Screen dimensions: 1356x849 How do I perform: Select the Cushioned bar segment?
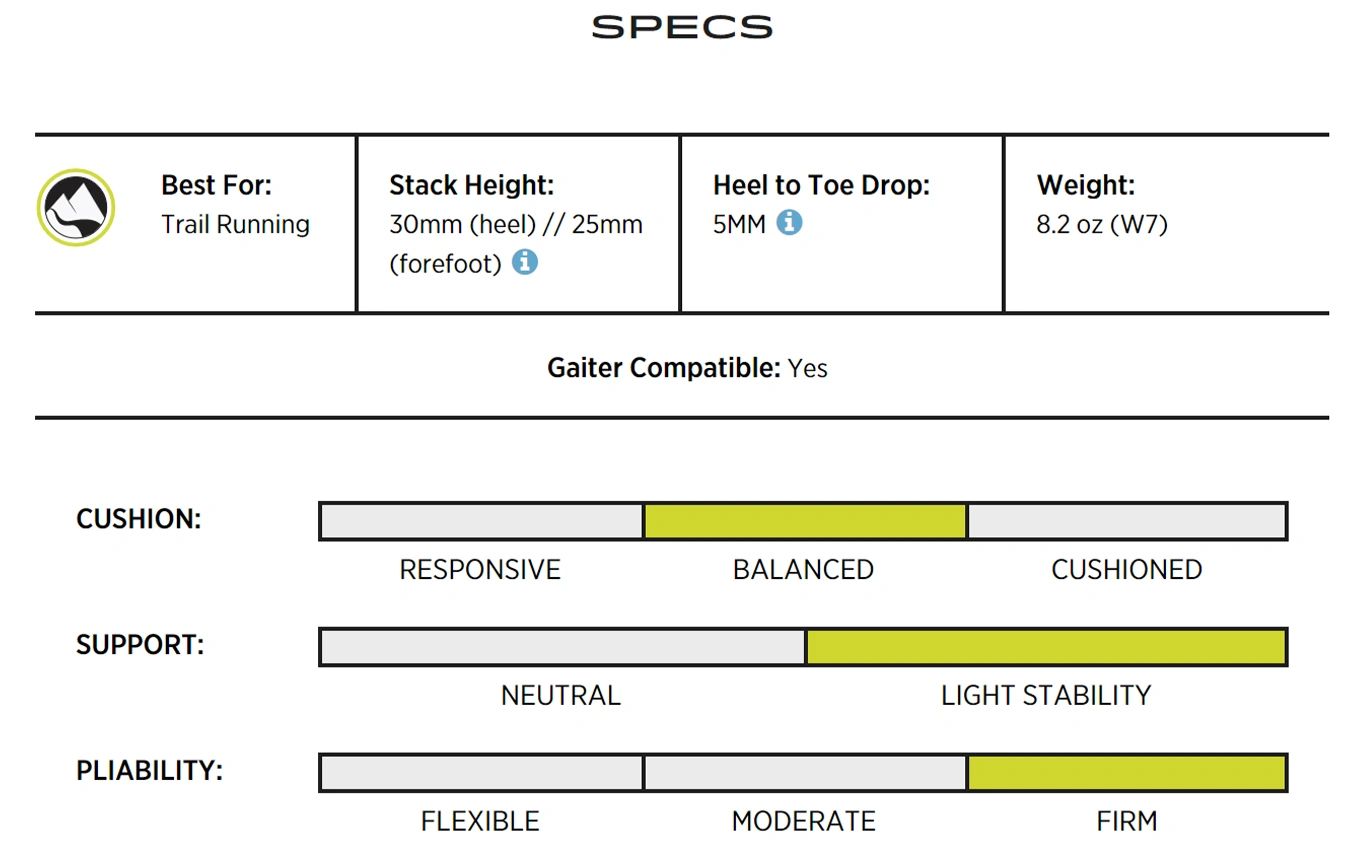point(1126,521)
